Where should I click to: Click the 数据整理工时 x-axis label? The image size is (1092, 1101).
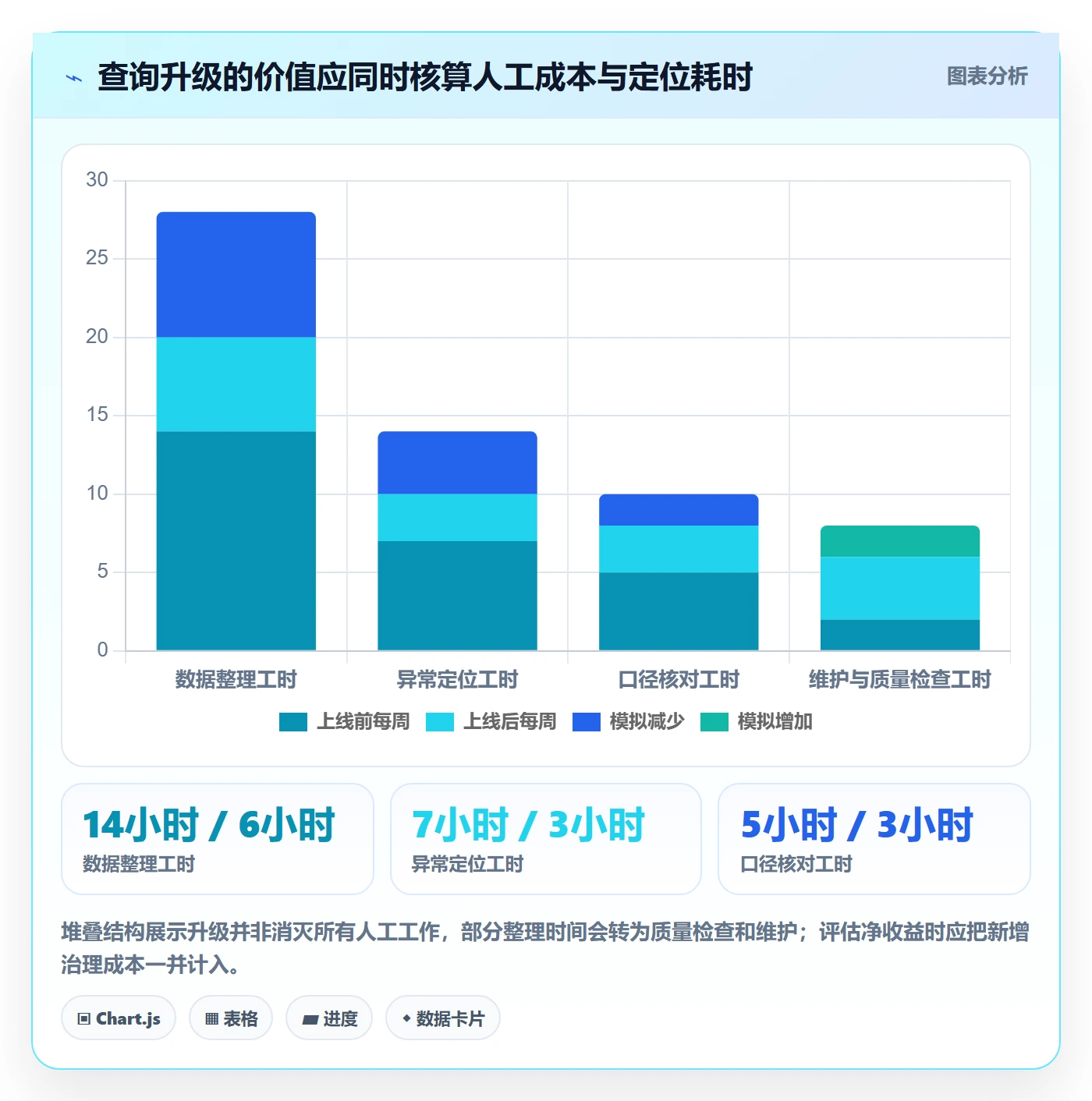(x=236, y=680)
